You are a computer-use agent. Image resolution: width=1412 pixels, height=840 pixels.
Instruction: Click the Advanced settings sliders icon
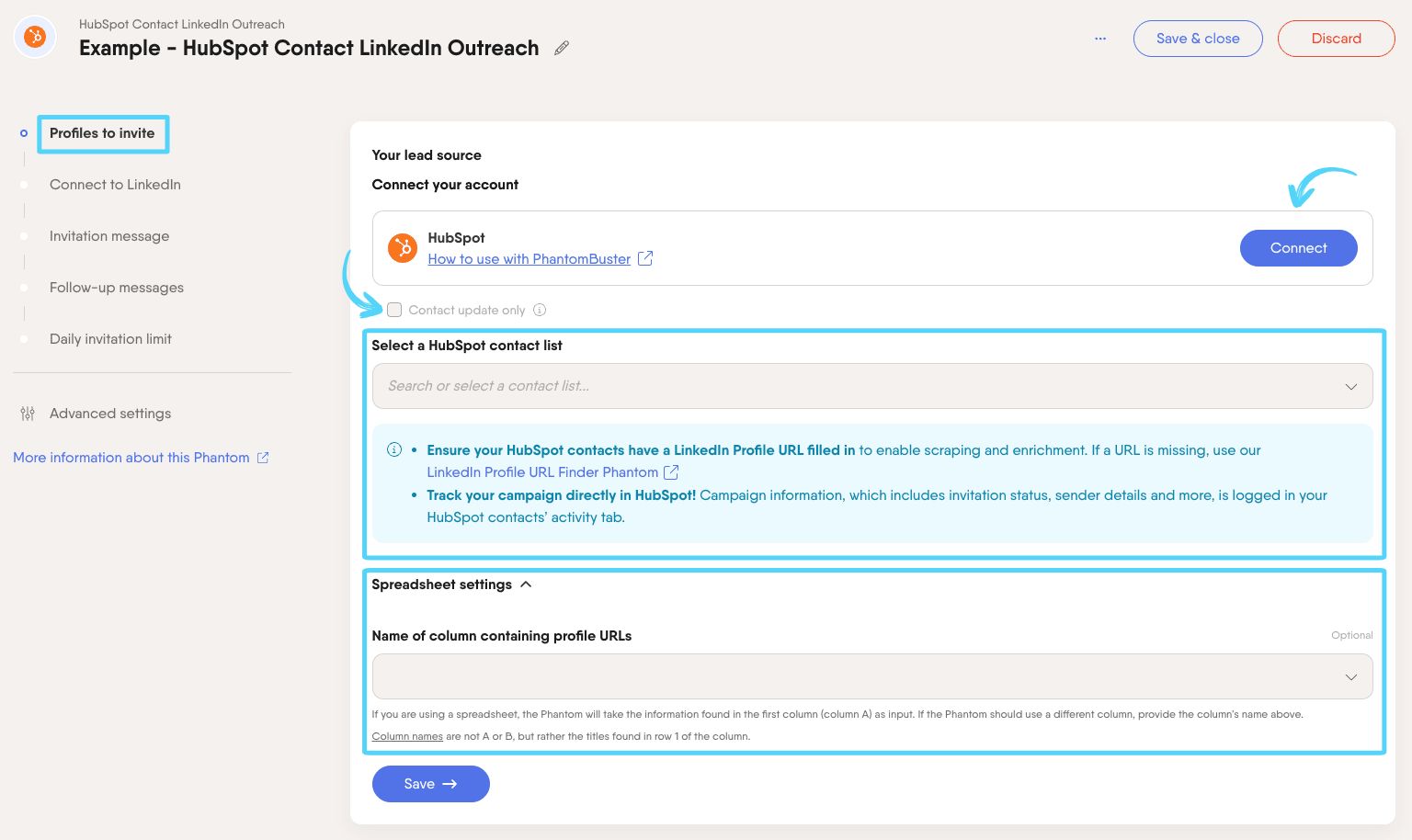pyautogui.click(x=28, y=414)
